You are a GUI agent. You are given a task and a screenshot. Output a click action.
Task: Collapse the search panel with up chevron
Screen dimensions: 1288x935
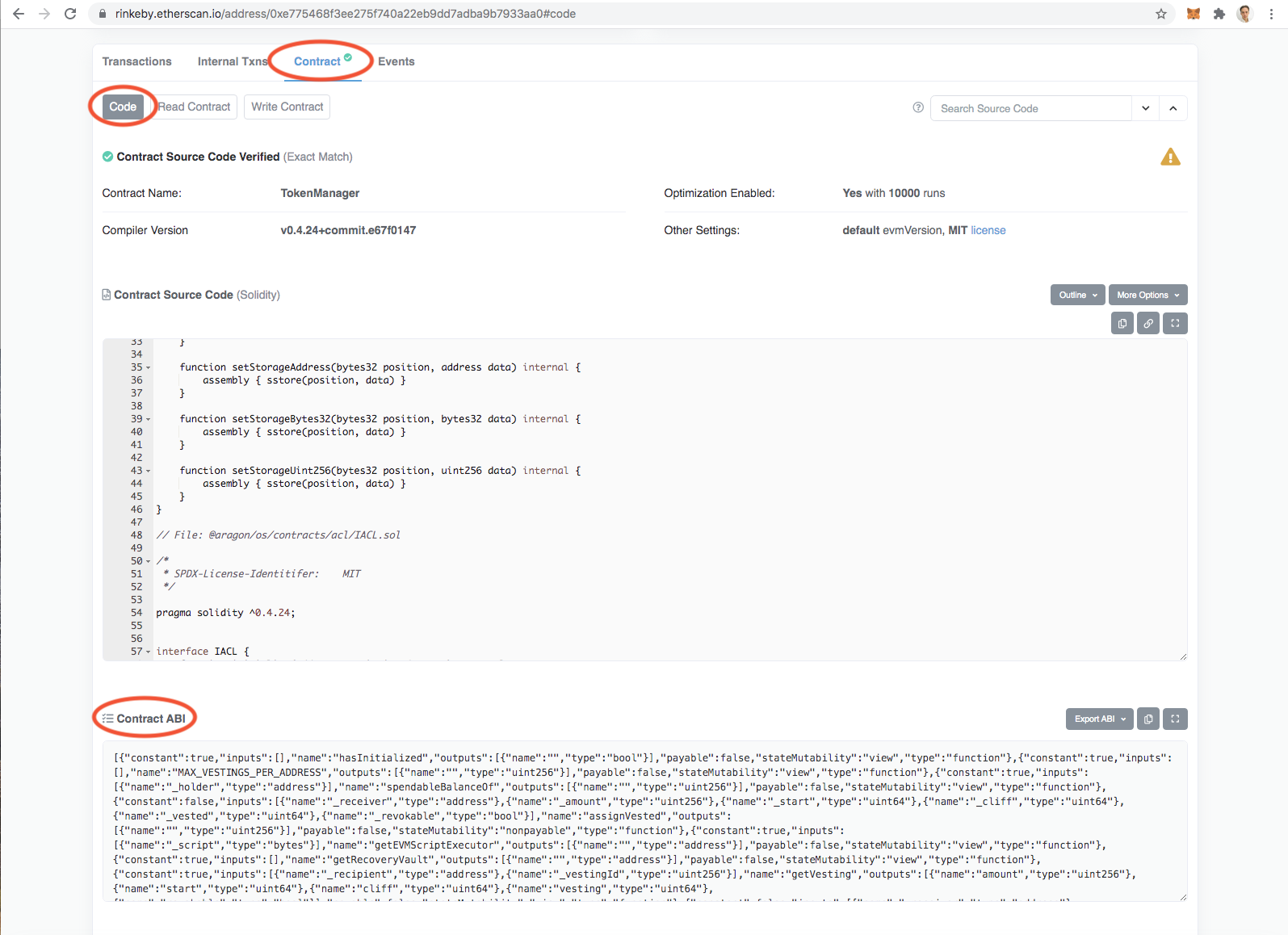click(1173, 108)
